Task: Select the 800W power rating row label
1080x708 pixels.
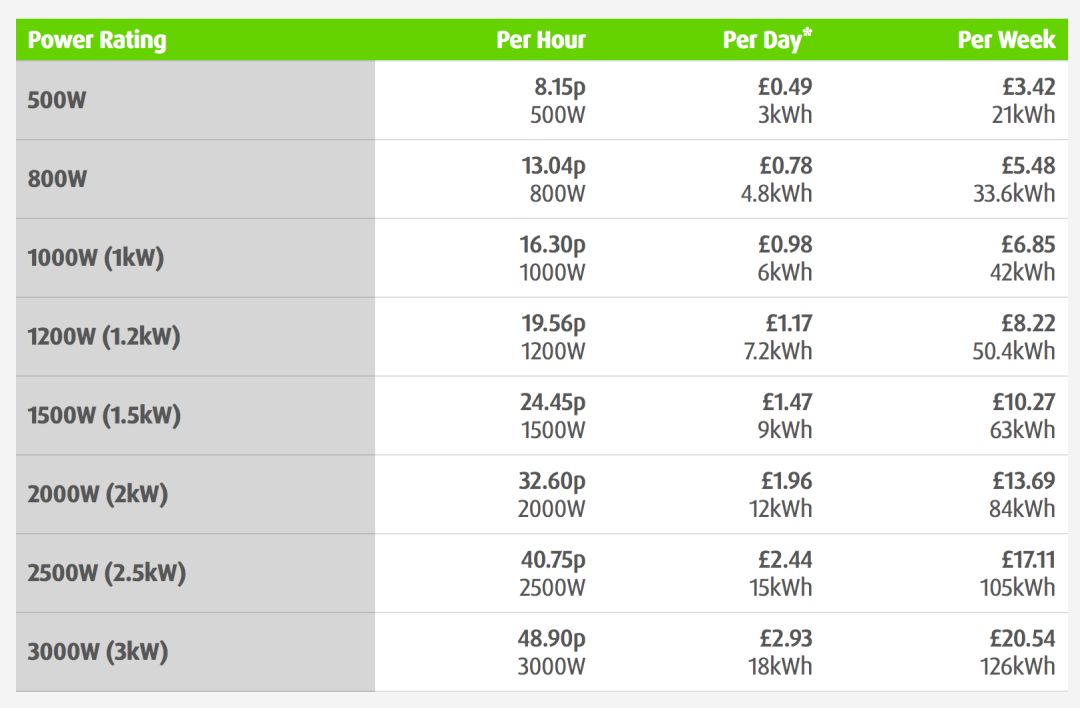Action: point(57,180)
